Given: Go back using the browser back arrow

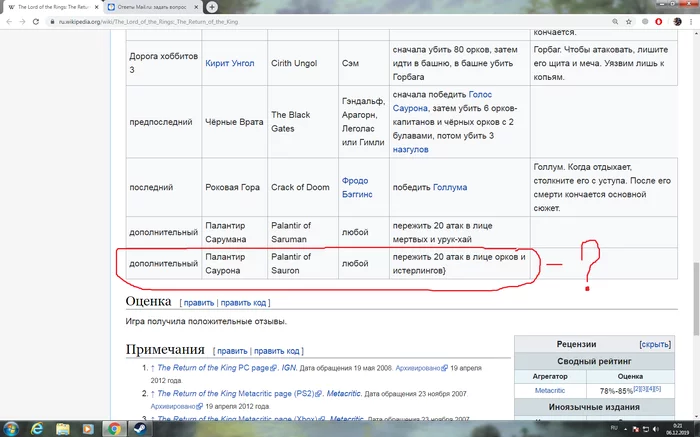Looking at the screenshot, I should point(9,21).
